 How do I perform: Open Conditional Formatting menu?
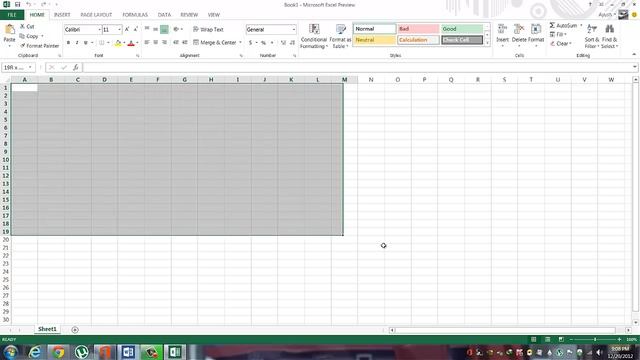(x=313, y=36)
